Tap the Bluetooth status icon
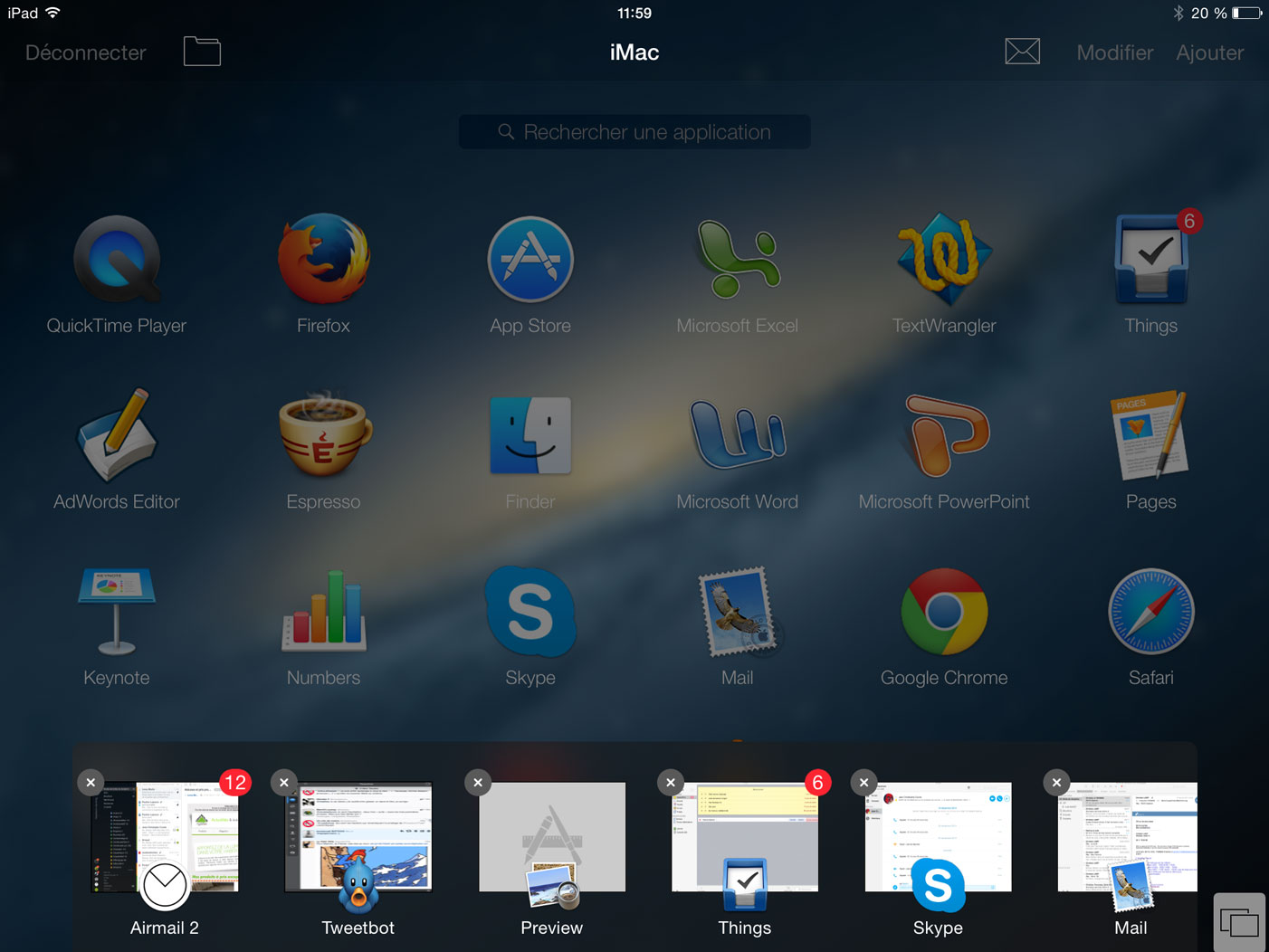1269x952 pixels. click(1178, 13)
